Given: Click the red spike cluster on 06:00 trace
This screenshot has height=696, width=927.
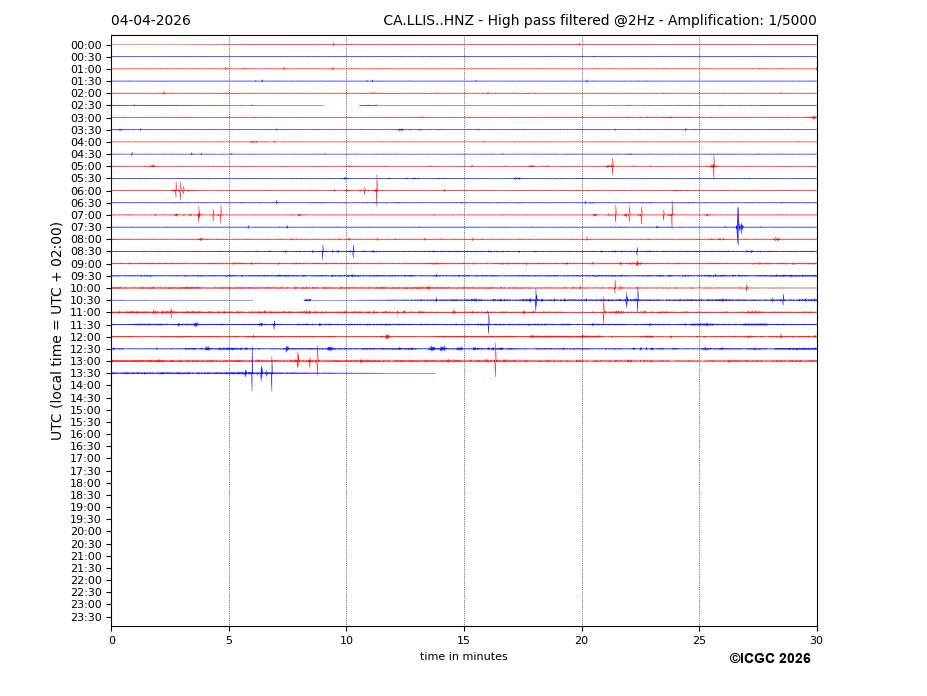Looking at the screenshot, I should 179,190.
